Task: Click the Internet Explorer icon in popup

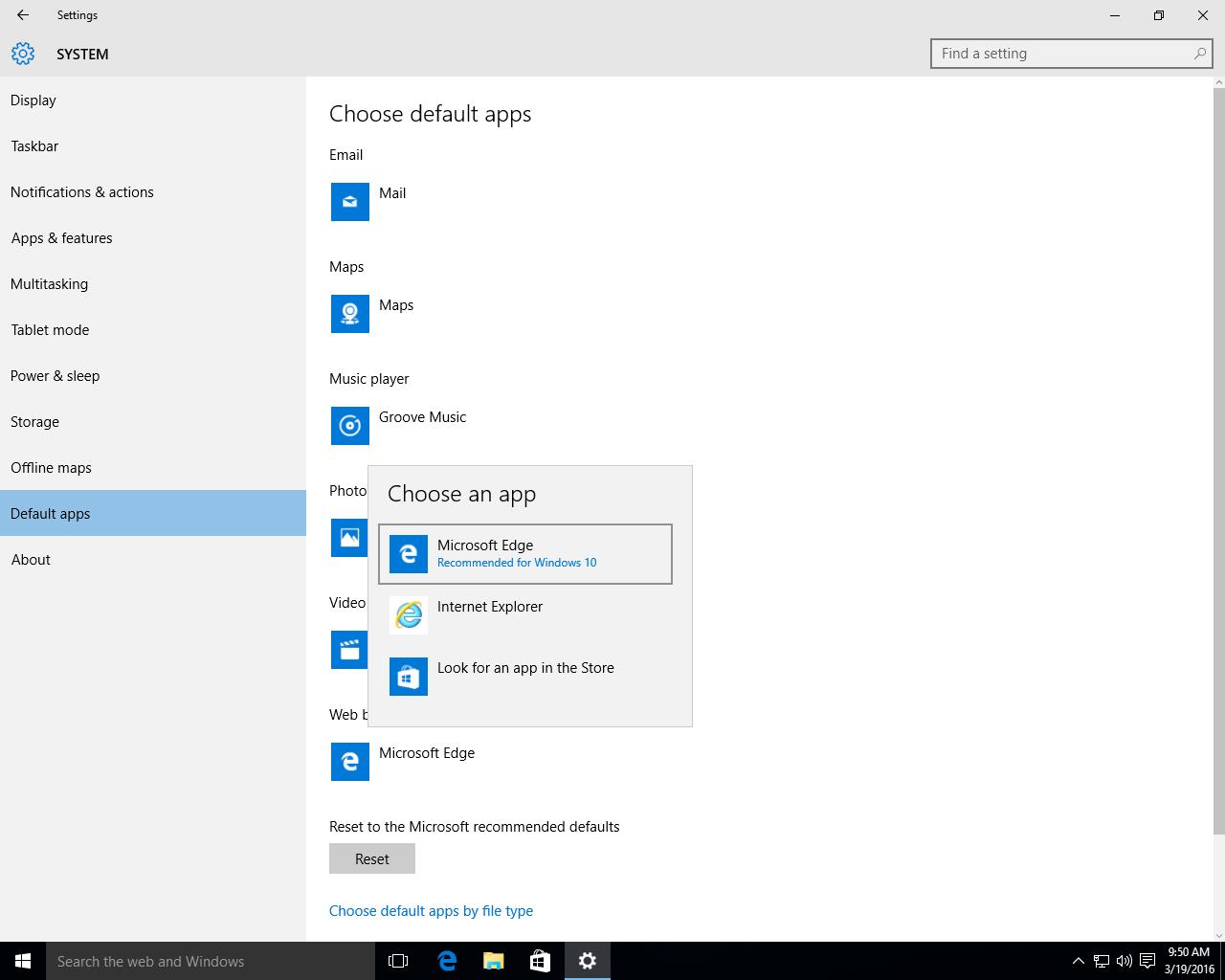Action: 409,615
